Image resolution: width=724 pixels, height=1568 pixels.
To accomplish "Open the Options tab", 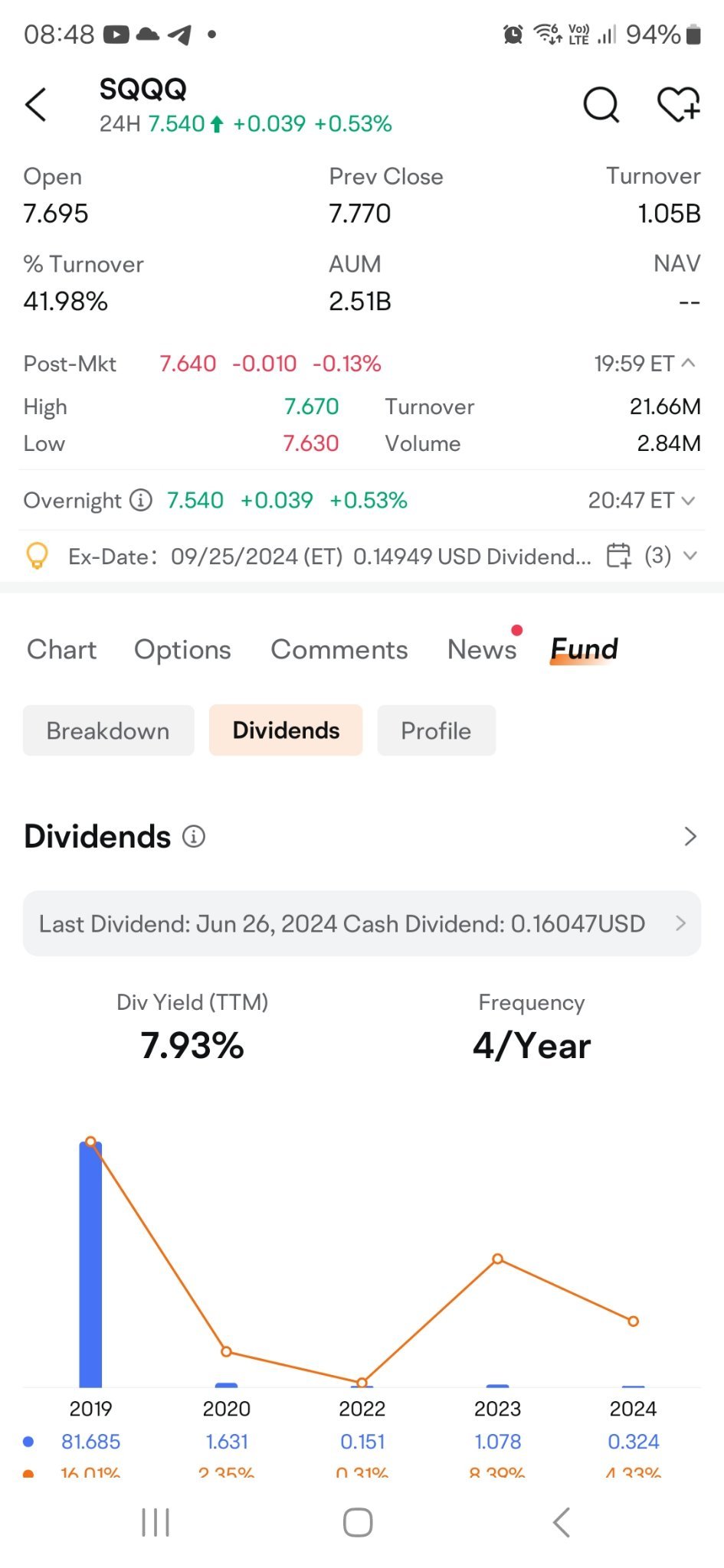I will tap(182, 649).
